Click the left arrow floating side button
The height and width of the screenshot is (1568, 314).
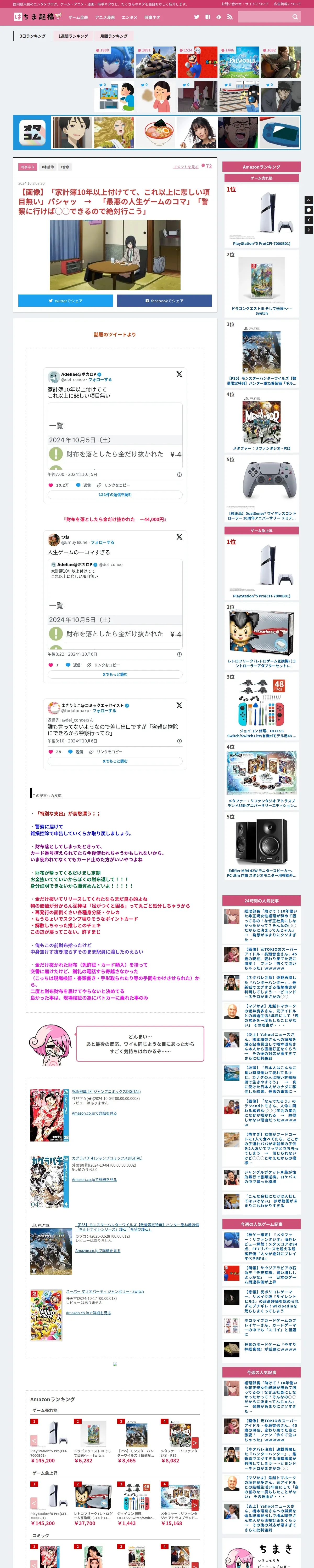click(x=309, y=220)
